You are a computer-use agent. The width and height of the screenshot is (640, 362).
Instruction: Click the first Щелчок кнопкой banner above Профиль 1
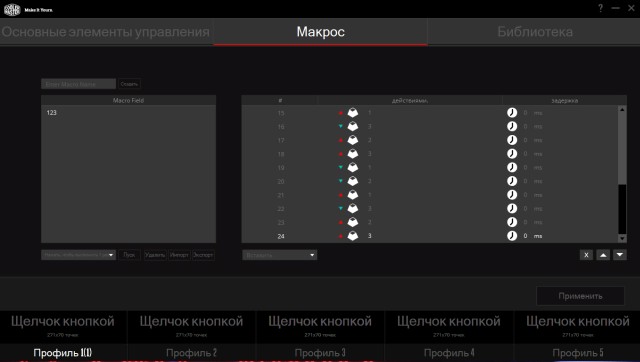click(x=63, y=326)
